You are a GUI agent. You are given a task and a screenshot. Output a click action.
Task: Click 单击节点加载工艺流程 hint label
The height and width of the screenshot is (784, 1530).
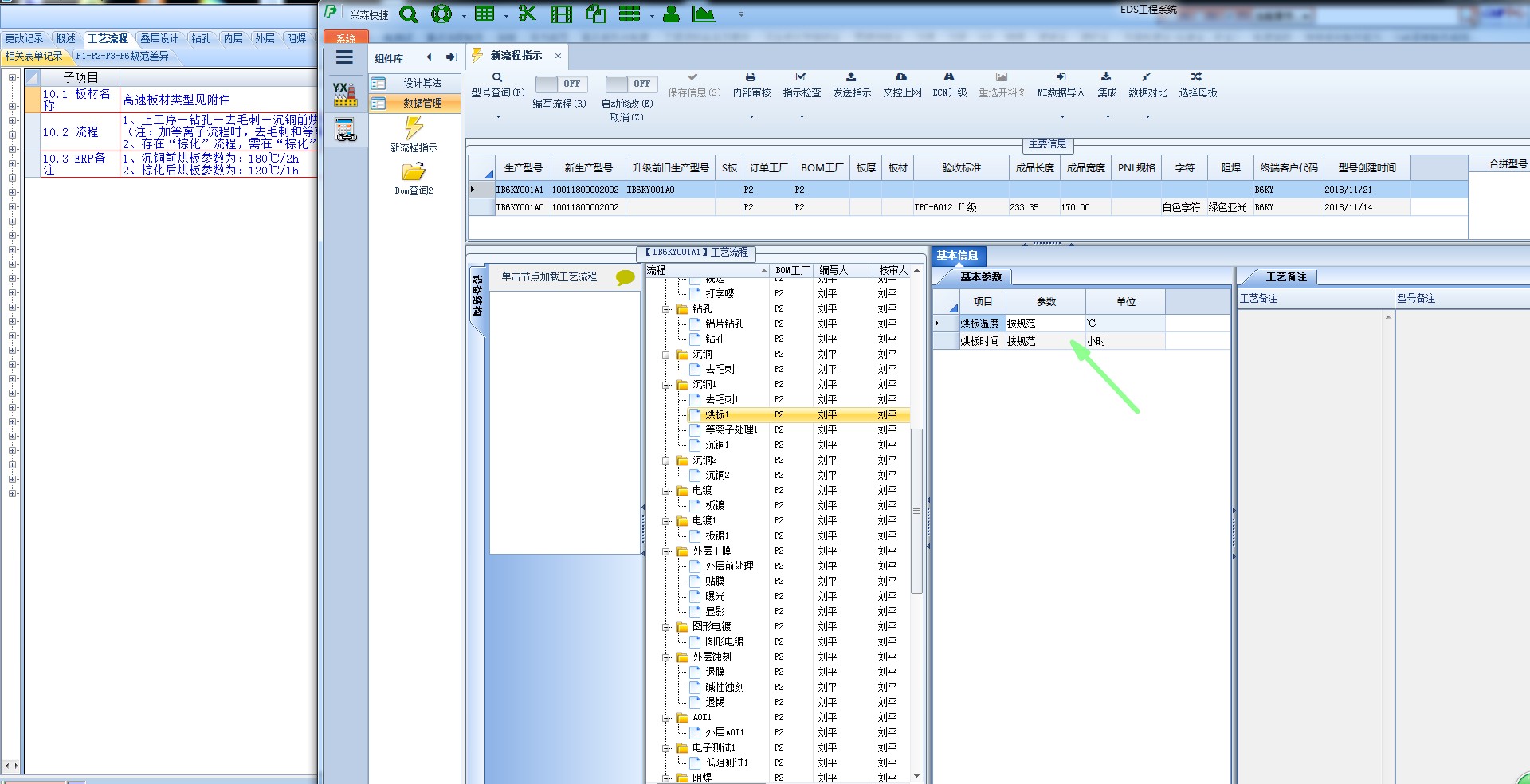point(549,277)
